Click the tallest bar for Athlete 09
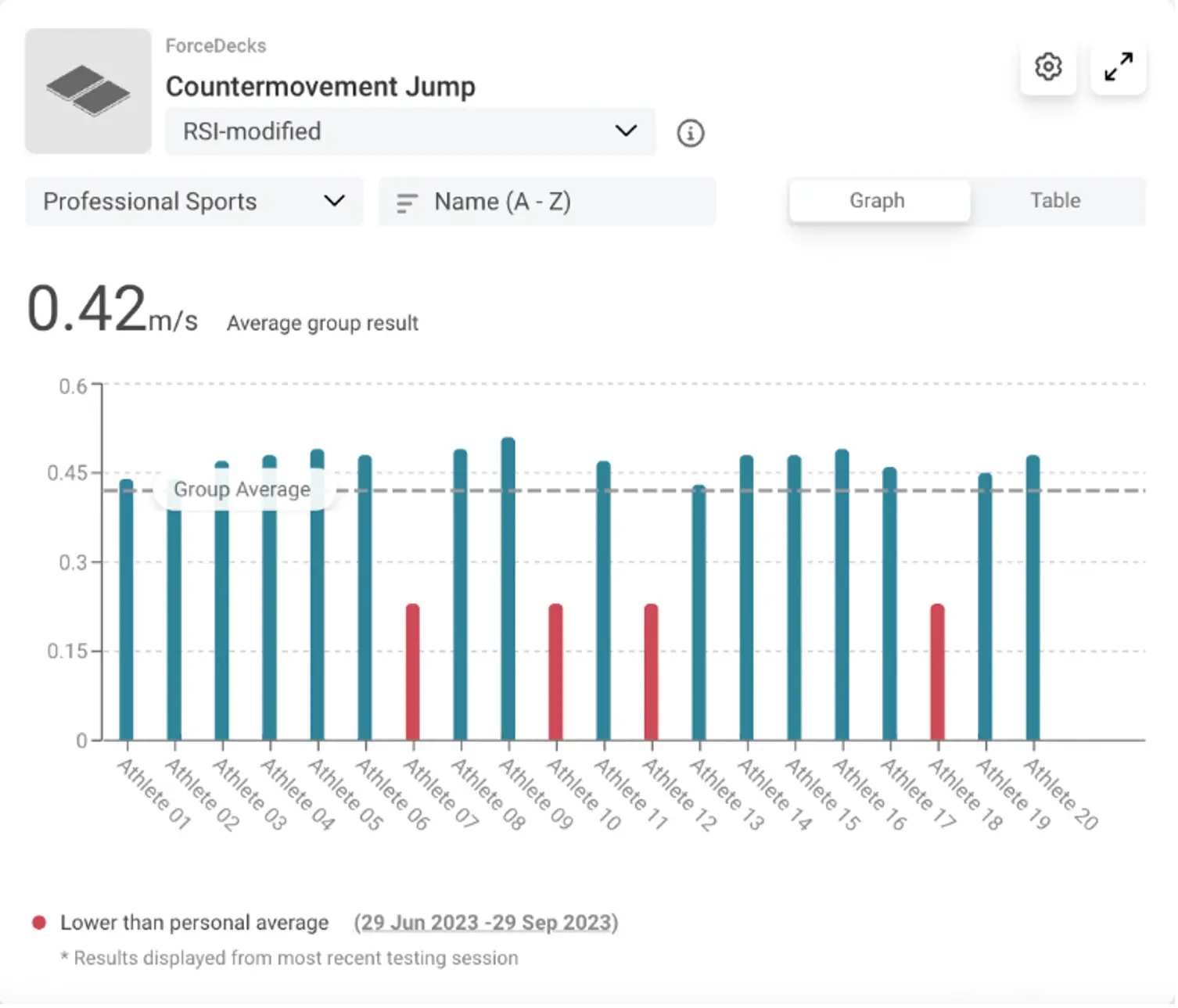 [x=508, y=588]
